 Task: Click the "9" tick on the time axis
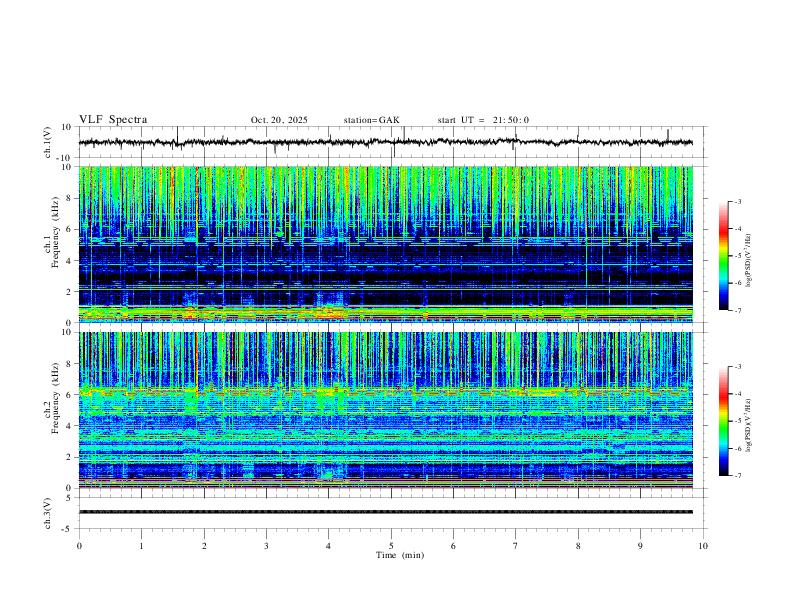coord(640,546)
